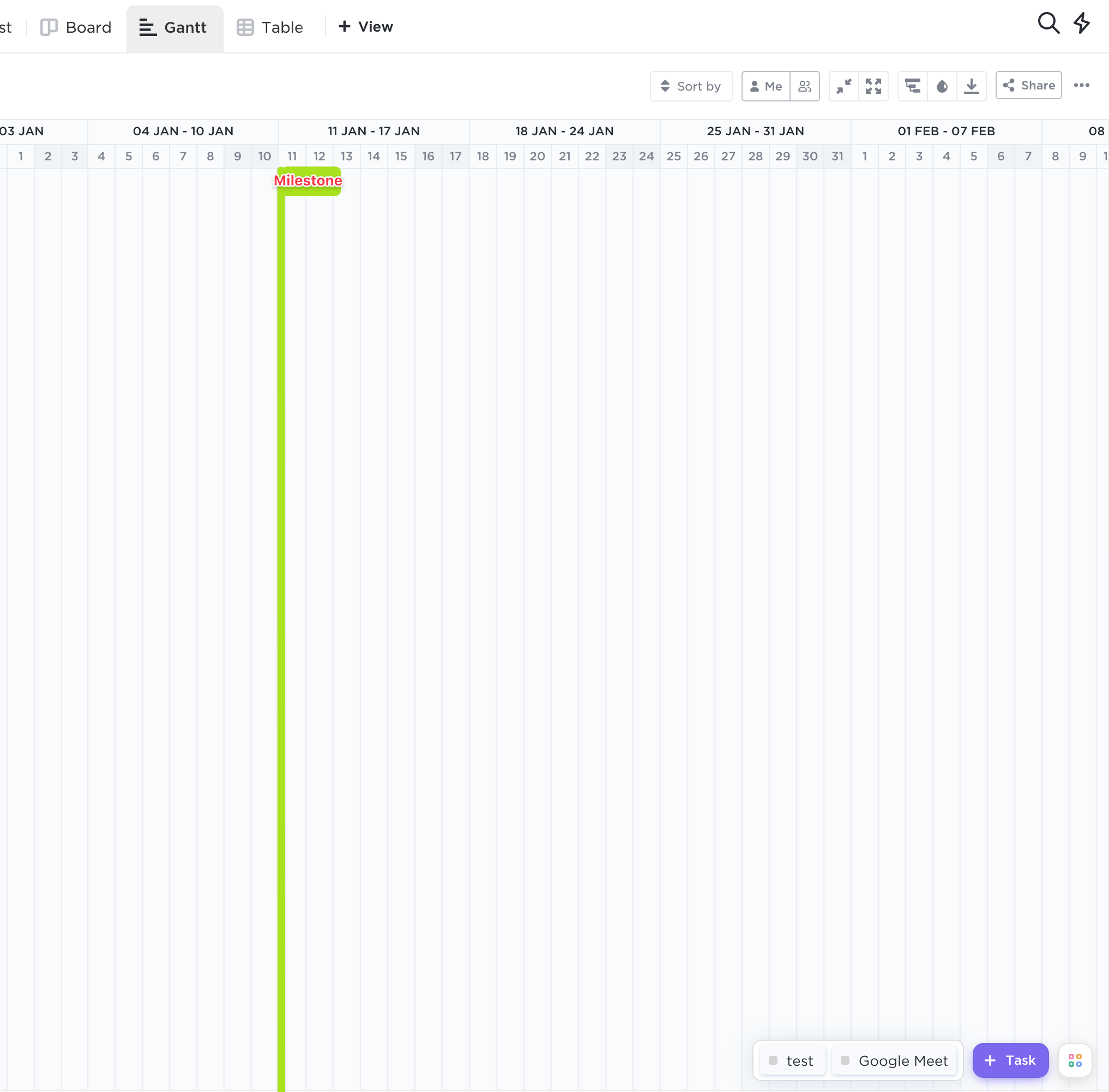Click the Share button
The height and width of the screenshot is (1092, 1109).
[1029, 86]
